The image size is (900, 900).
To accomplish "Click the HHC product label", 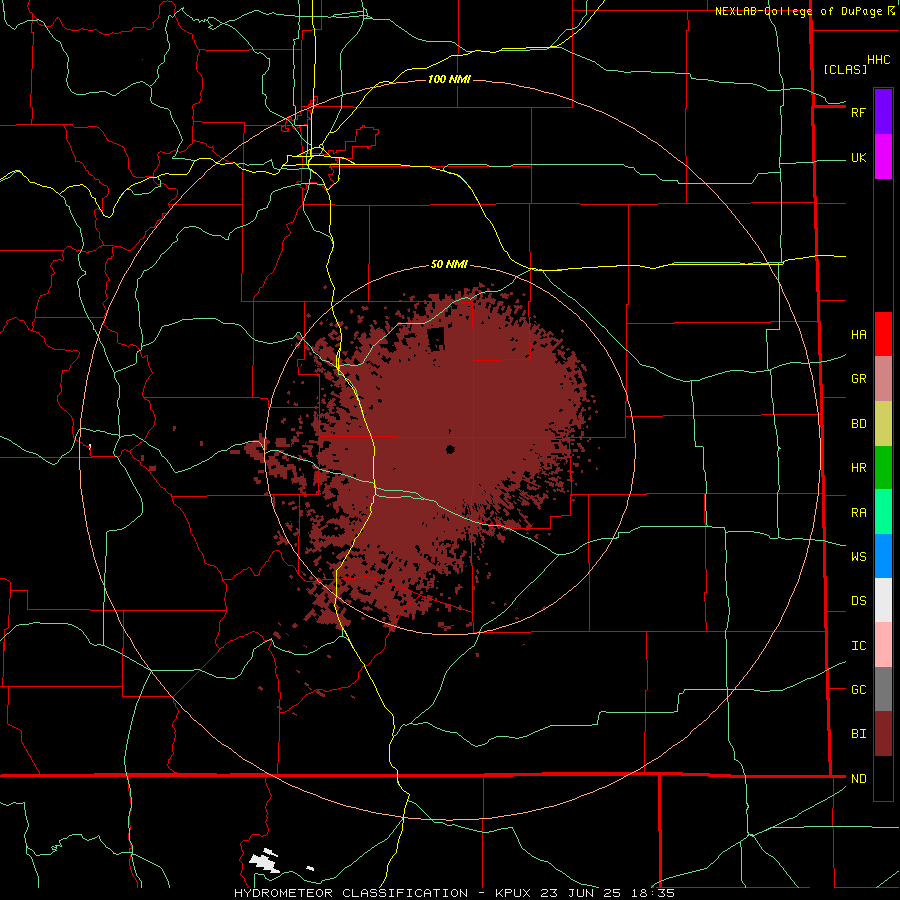I will click(x=878, y=60).
